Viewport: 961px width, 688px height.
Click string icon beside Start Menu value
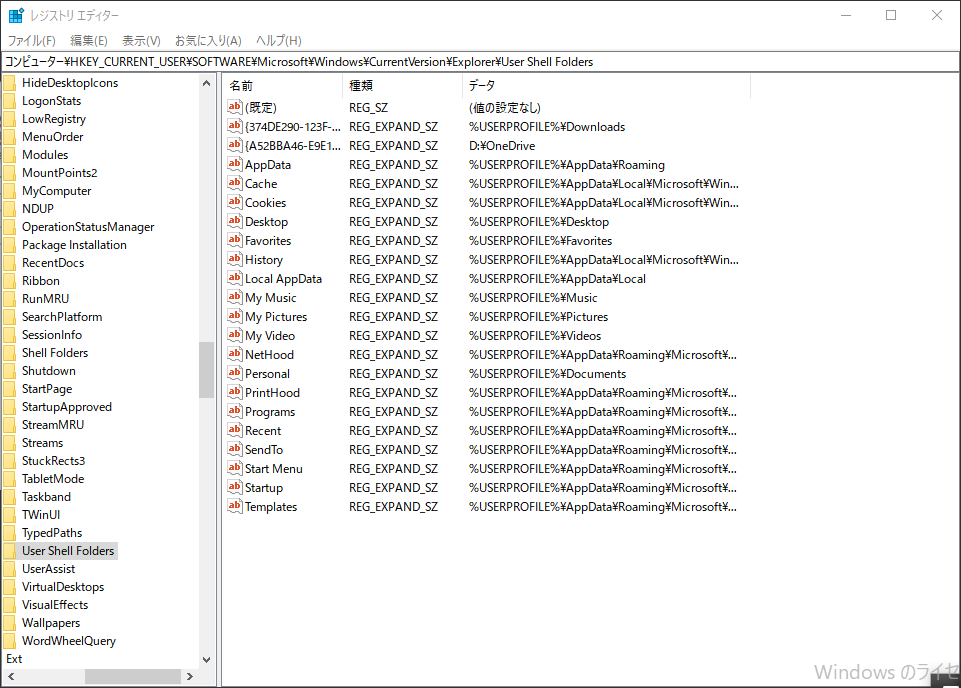(x=235, y=468)
